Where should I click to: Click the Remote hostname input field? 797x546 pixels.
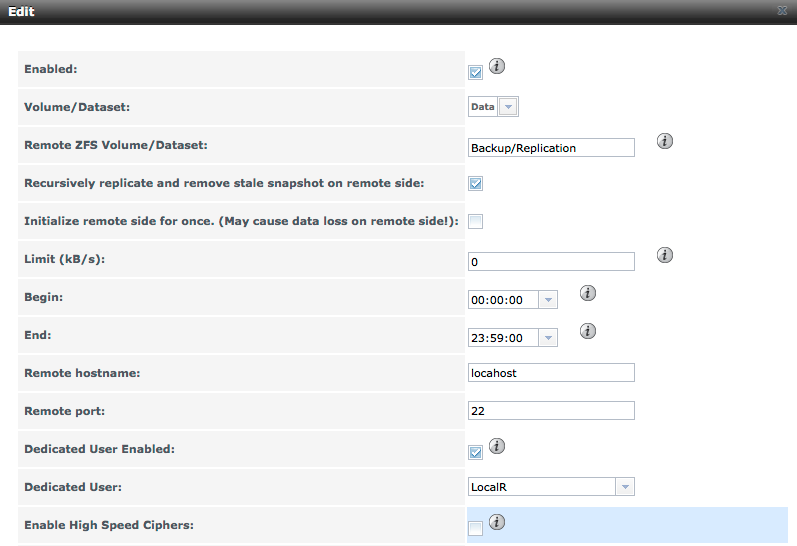(x=551, y=373)
